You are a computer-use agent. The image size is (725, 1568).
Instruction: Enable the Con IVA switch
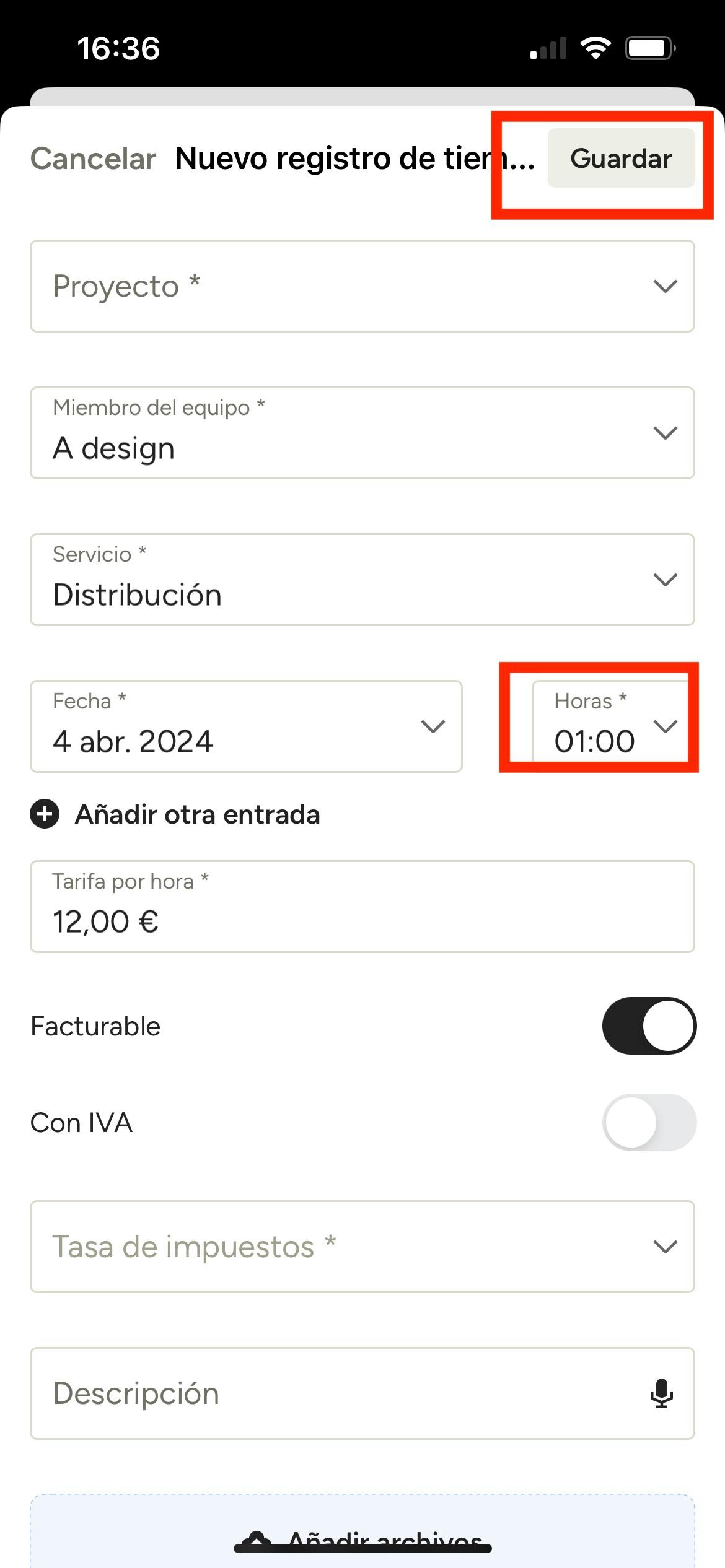click(649, 1122)
